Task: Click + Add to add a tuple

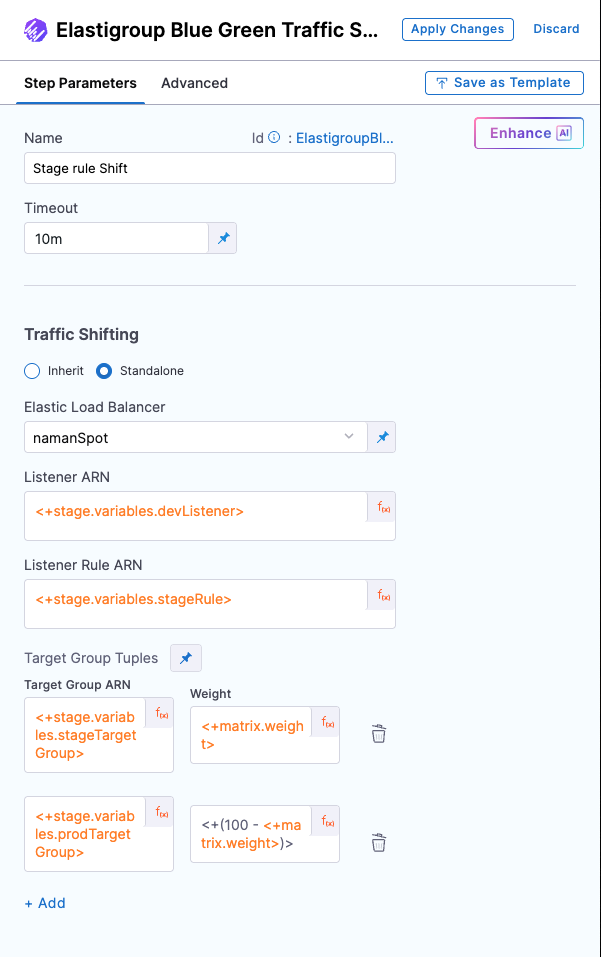Action: (45, 903)
